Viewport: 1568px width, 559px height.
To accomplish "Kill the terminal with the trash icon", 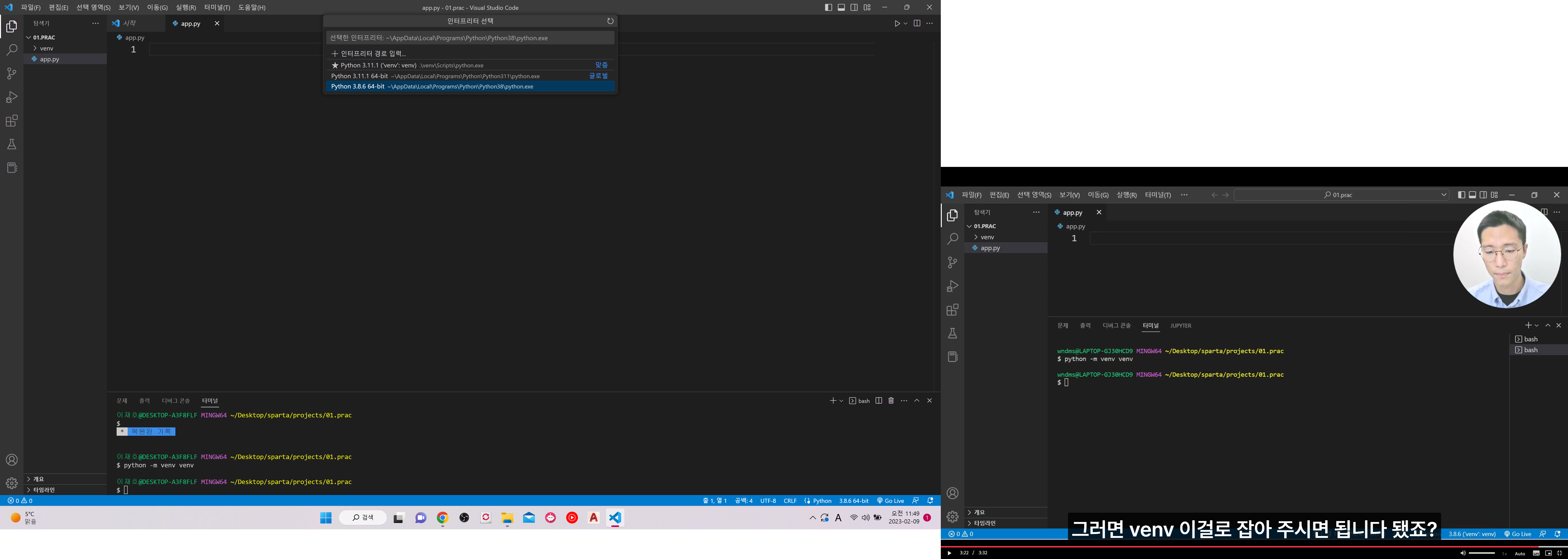I will pos(891,401).
